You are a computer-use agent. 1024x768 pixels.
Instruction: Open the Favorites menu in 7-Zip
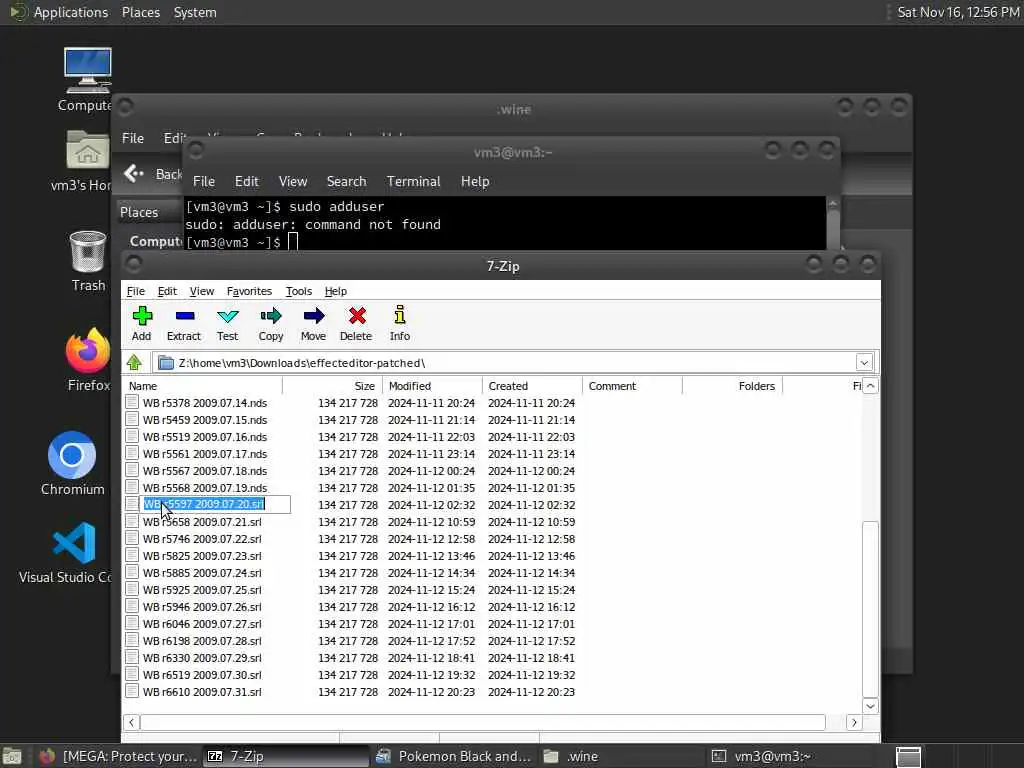249,291
